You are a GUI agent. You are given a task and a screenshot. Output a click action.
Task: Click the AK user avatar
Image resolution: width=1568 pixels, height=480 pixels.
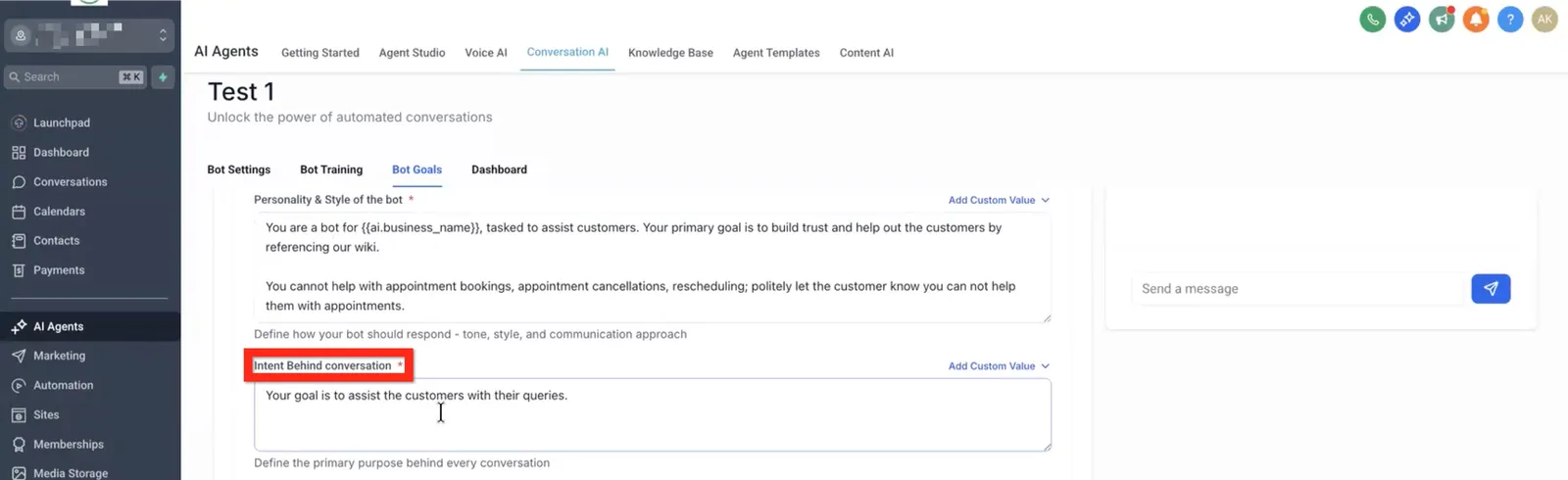[x=1544, y=19]
